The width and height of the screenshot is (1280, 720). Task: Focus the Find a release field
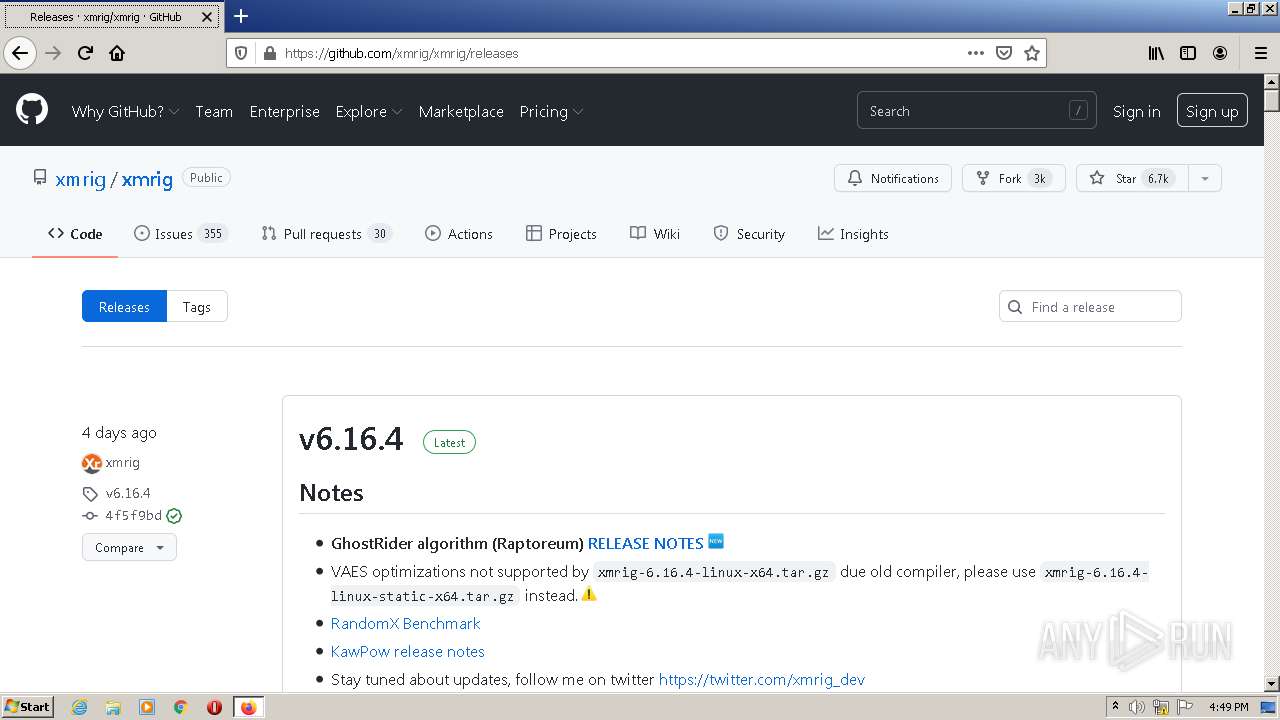(1090, 307)
